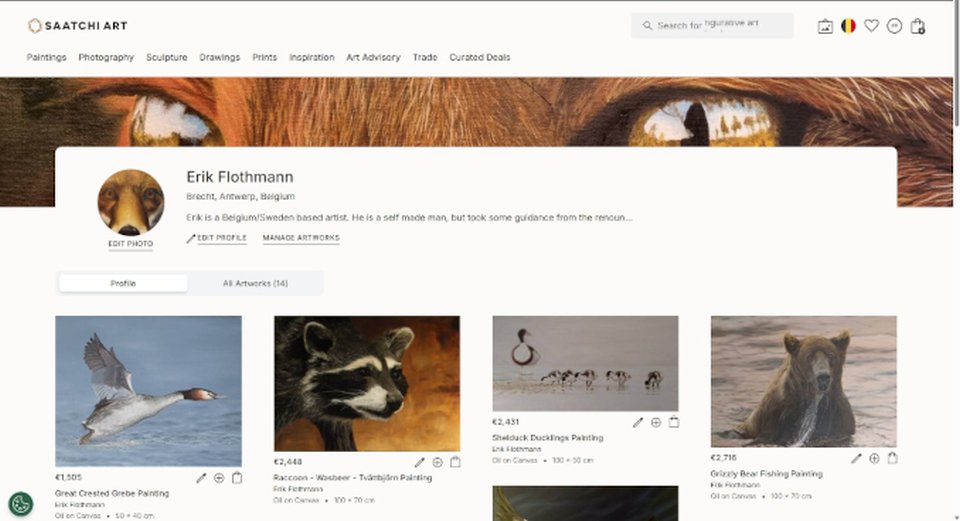Click the truncated artist bio text
This screenshot has width=960, height=521.
pos(410,217)
